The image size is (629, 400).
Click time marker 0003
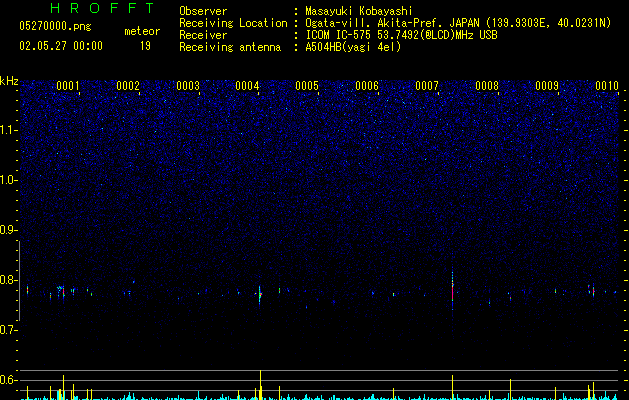click(188, 86)
